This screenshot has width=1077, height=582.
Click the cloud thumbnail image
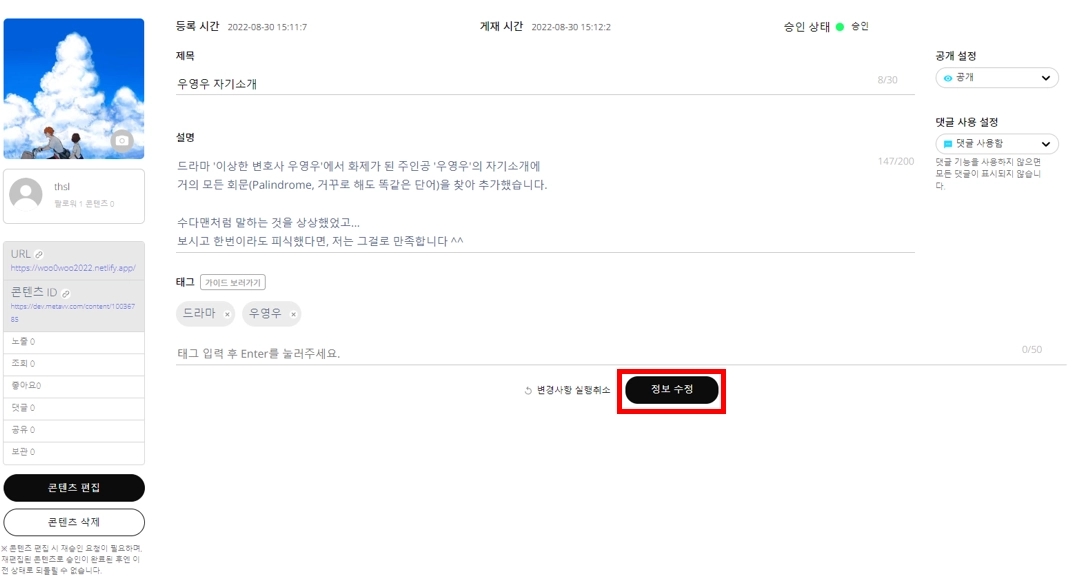pyautogui.click(x=74, y=89)
